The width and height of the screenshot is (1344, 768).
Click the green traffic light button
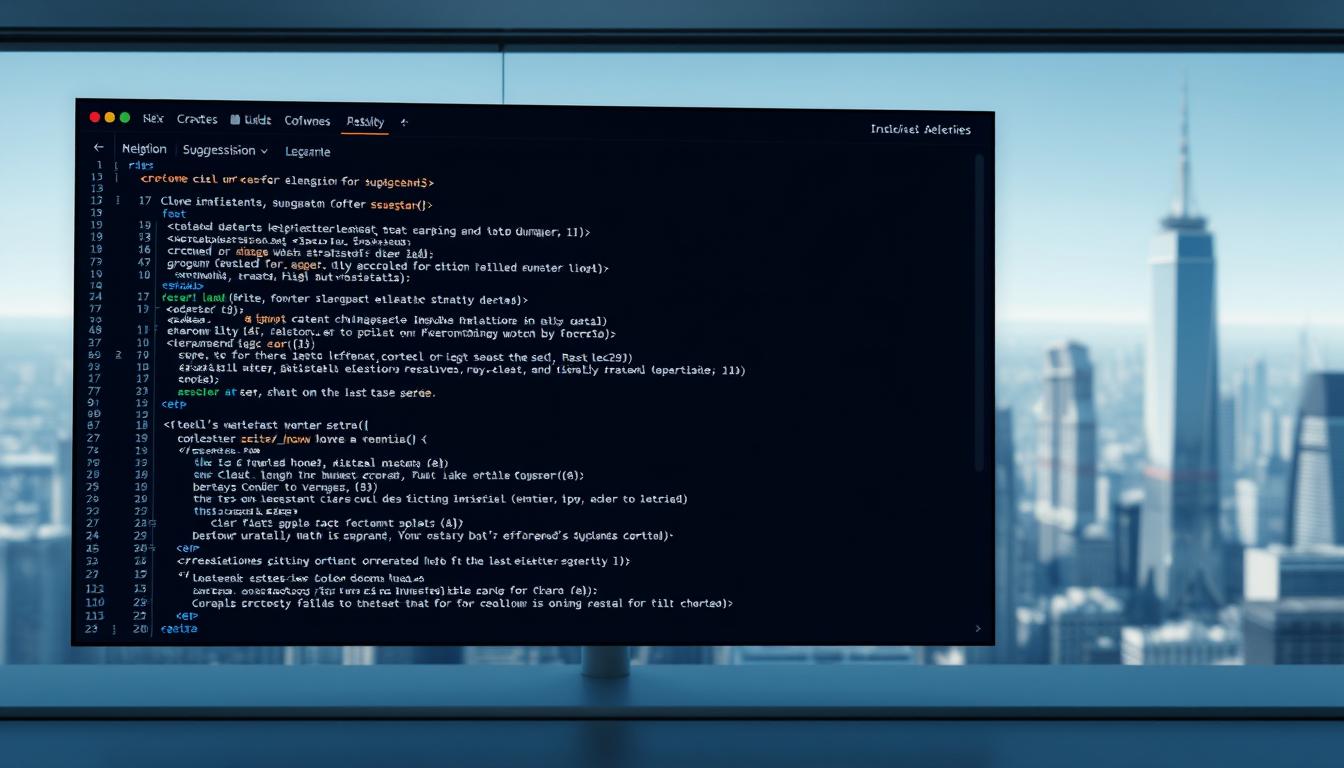coord(125,116)
